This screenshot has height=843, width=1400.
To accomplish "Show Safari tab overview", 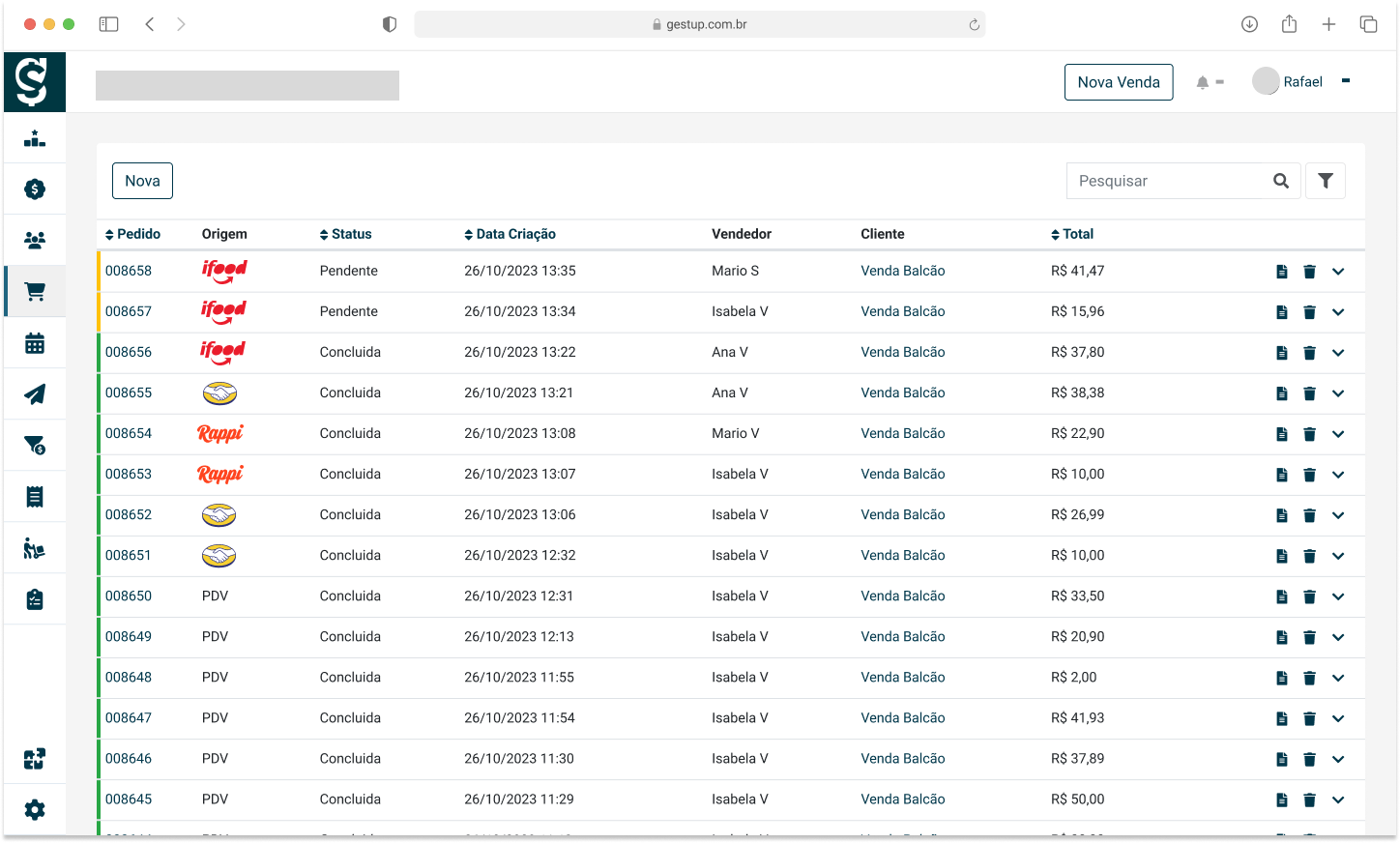I will [1368, 24].
